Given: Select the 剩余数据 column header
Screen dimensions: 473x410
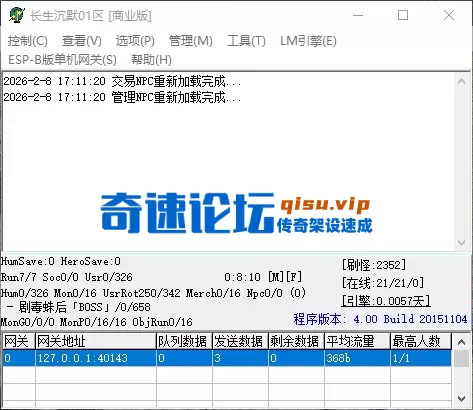Looking at the screenshot, I should [x=296, y=341].
